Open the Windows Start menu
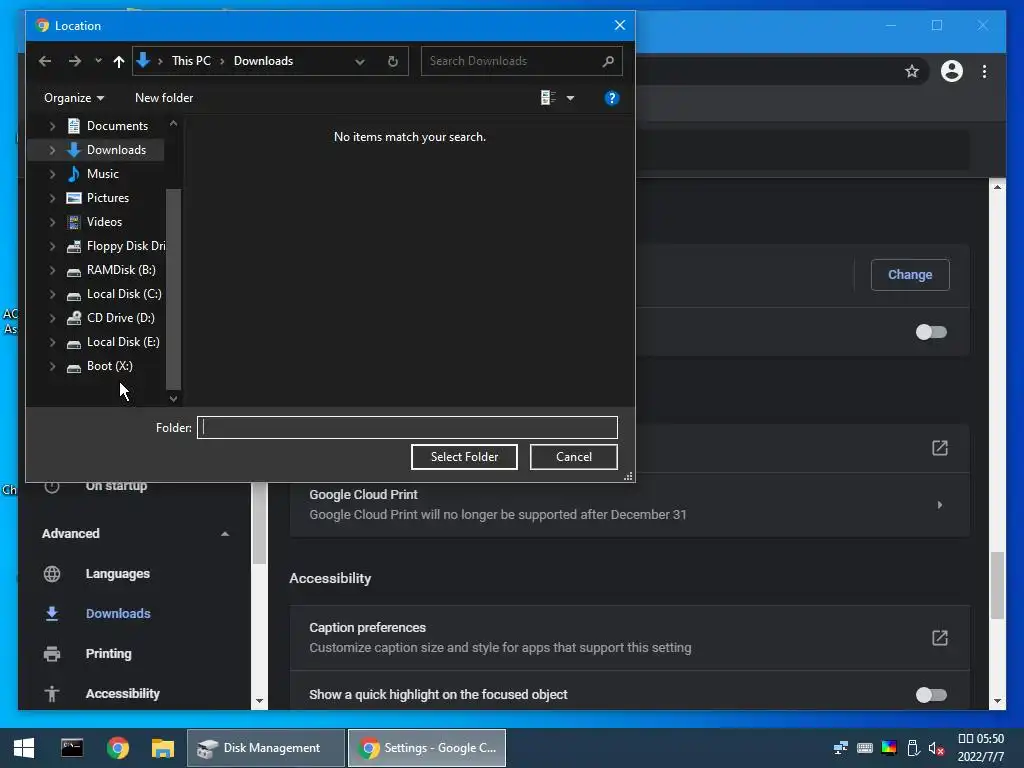The height and width of the screenshot is (768, 1024). click(x=24, y=748)
